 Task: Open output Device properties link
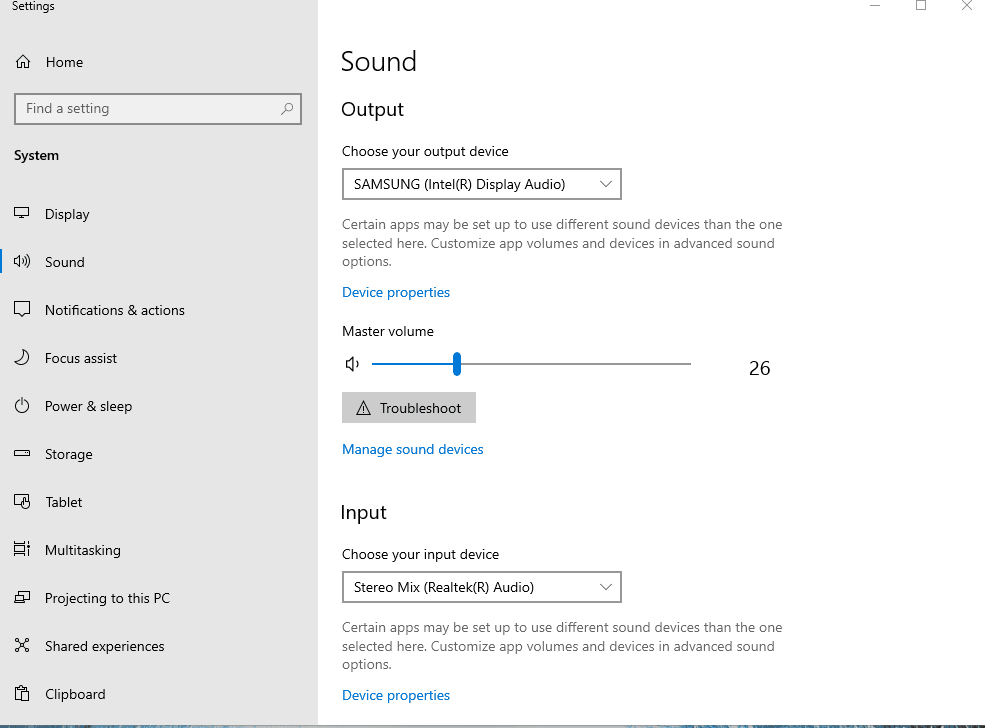[396, 292]
